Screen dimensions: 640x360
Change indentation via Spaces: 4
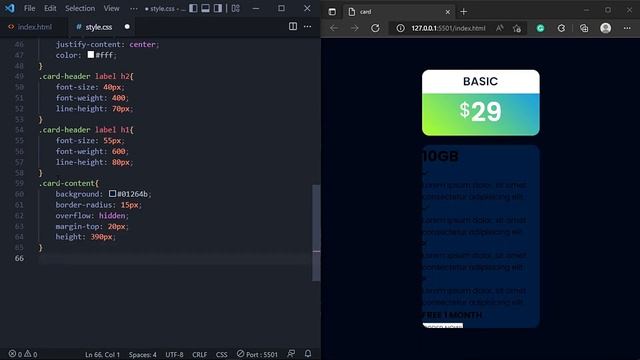[x=142, y=354]
